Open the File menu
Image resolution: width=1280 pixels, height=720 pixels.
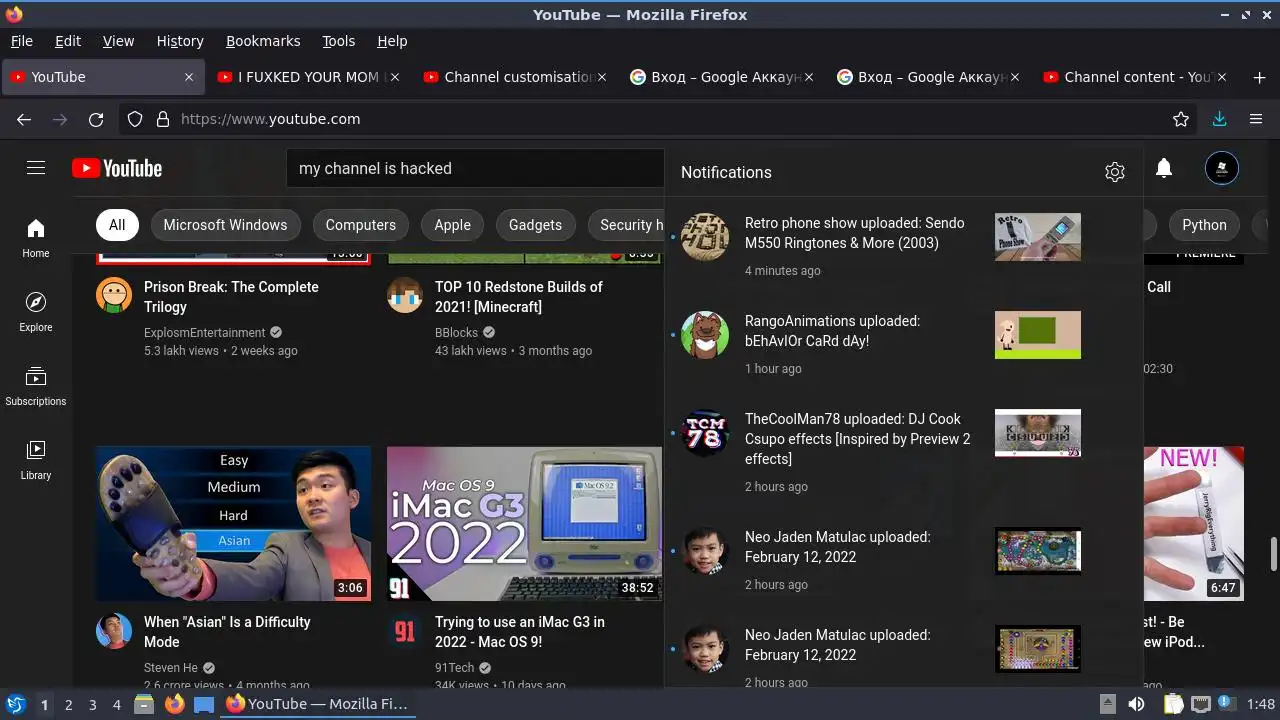(x=21, y=41)
